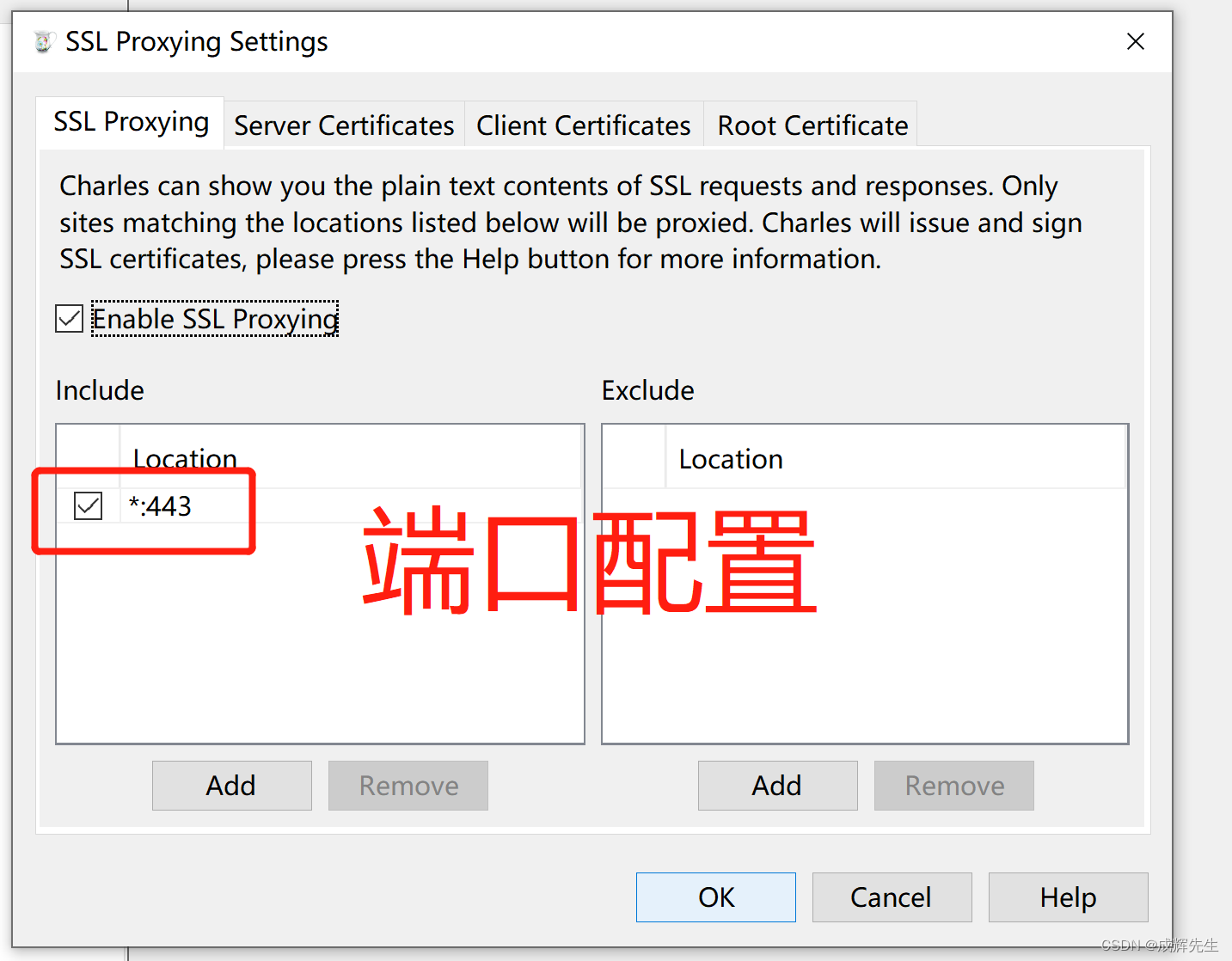The height and width of the screenshot is (961, 1232).
Task: Open the Client Certificates tab
Action: [584, 125]
